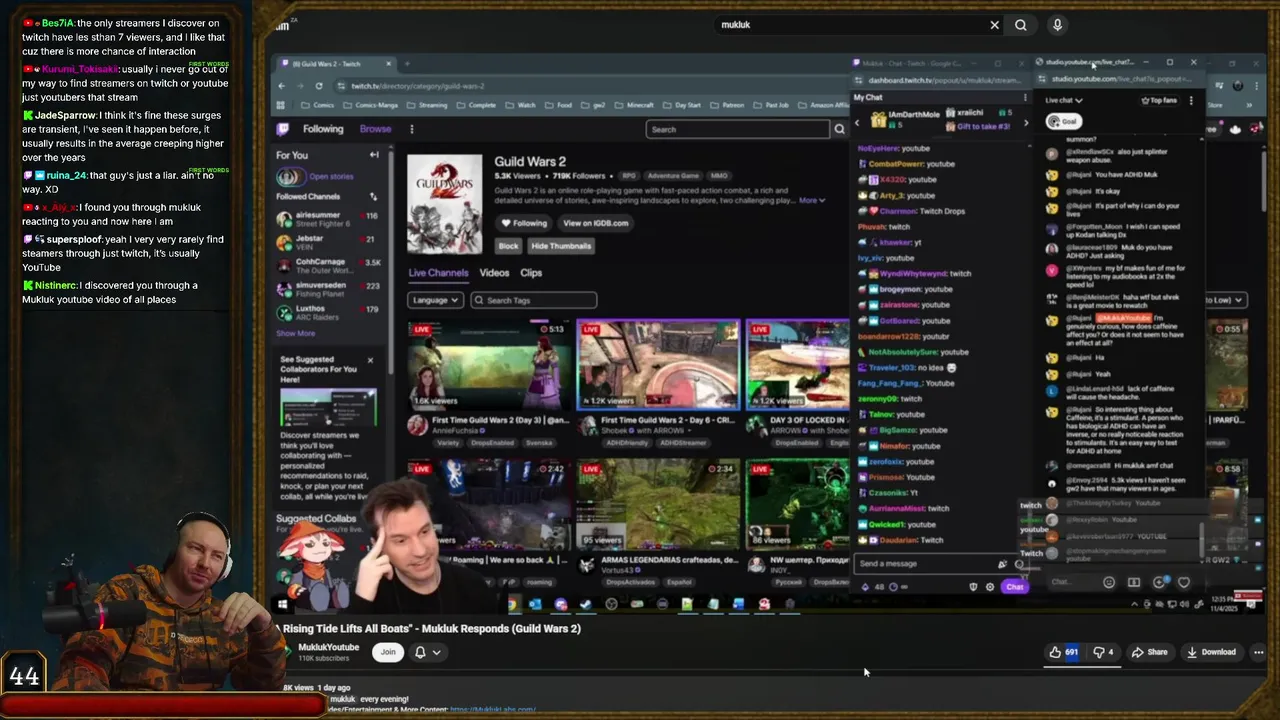Screen dimensions: 1280x720
Task: Click the Windows Start button in video
Action: point(283,604)
